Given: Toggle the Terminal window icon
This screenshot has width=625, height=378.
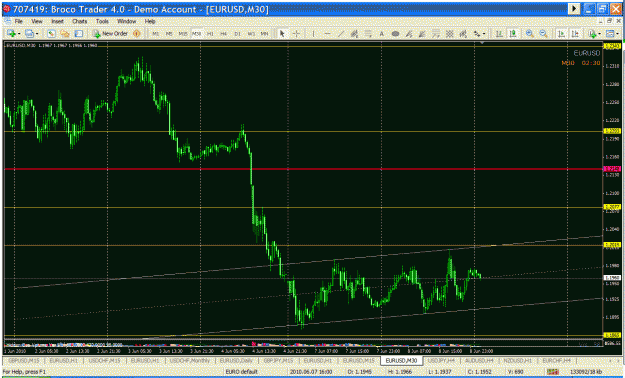Looking at the screenshot, I should point(79,34).
